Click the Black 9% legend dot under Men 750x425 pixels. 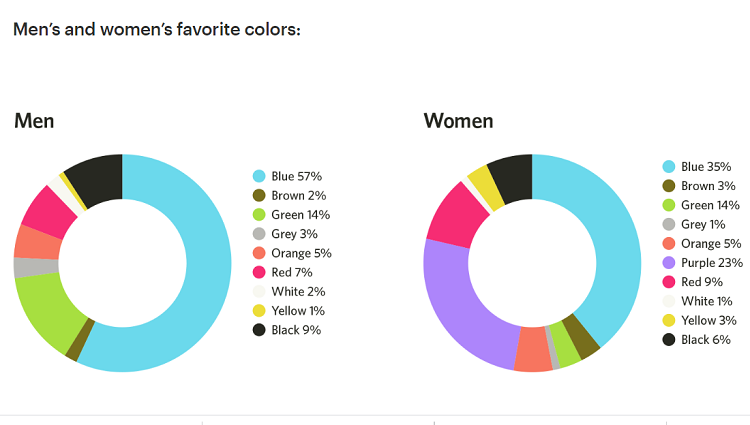tap(259, 330)
